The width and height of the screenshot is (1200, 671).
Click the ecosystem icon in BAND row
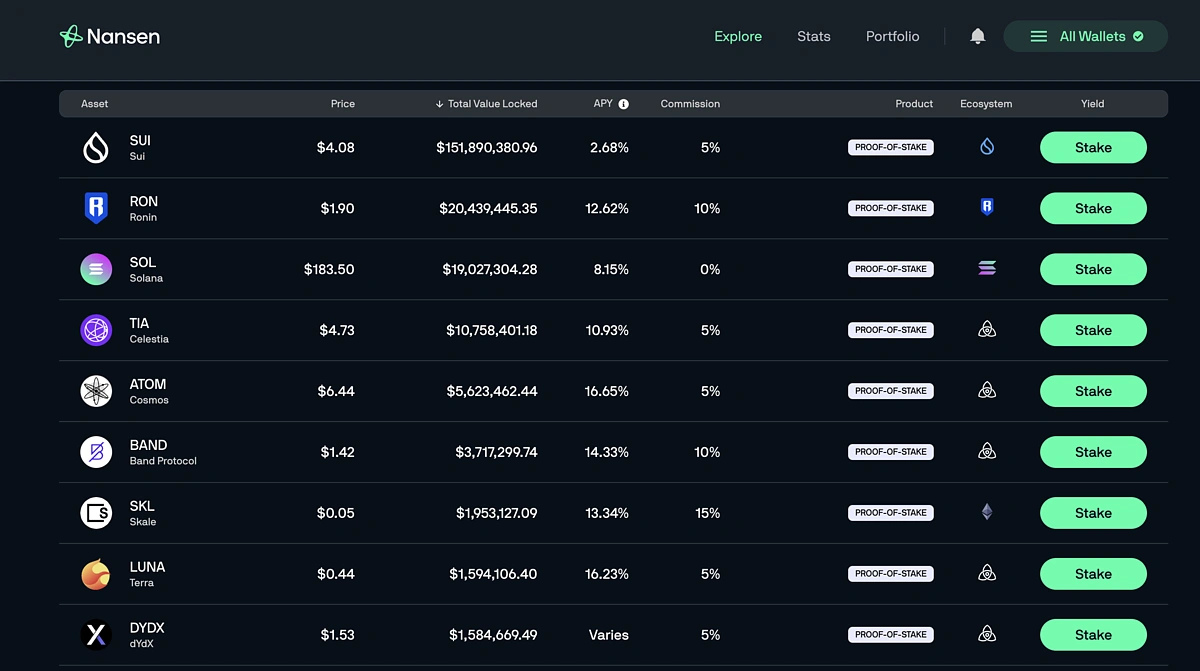point(987,452)
